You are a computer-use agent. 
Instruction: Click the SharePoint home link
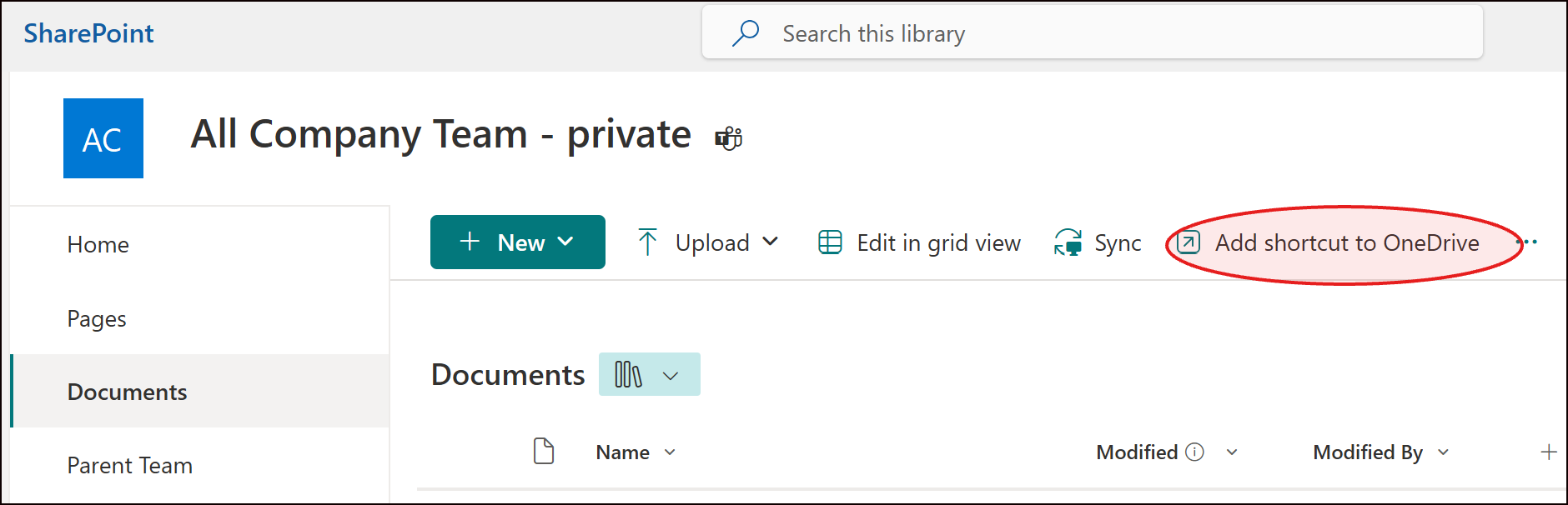tap(88, 33)
